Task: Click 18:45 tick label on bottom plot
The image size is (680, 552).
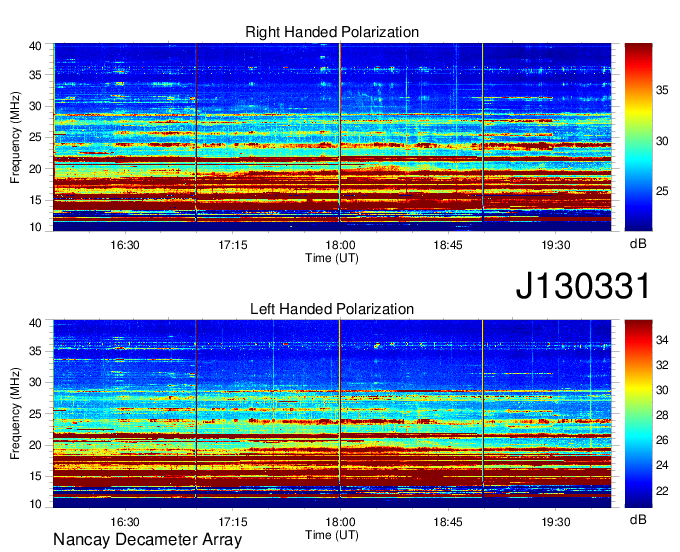Action: 448,522
